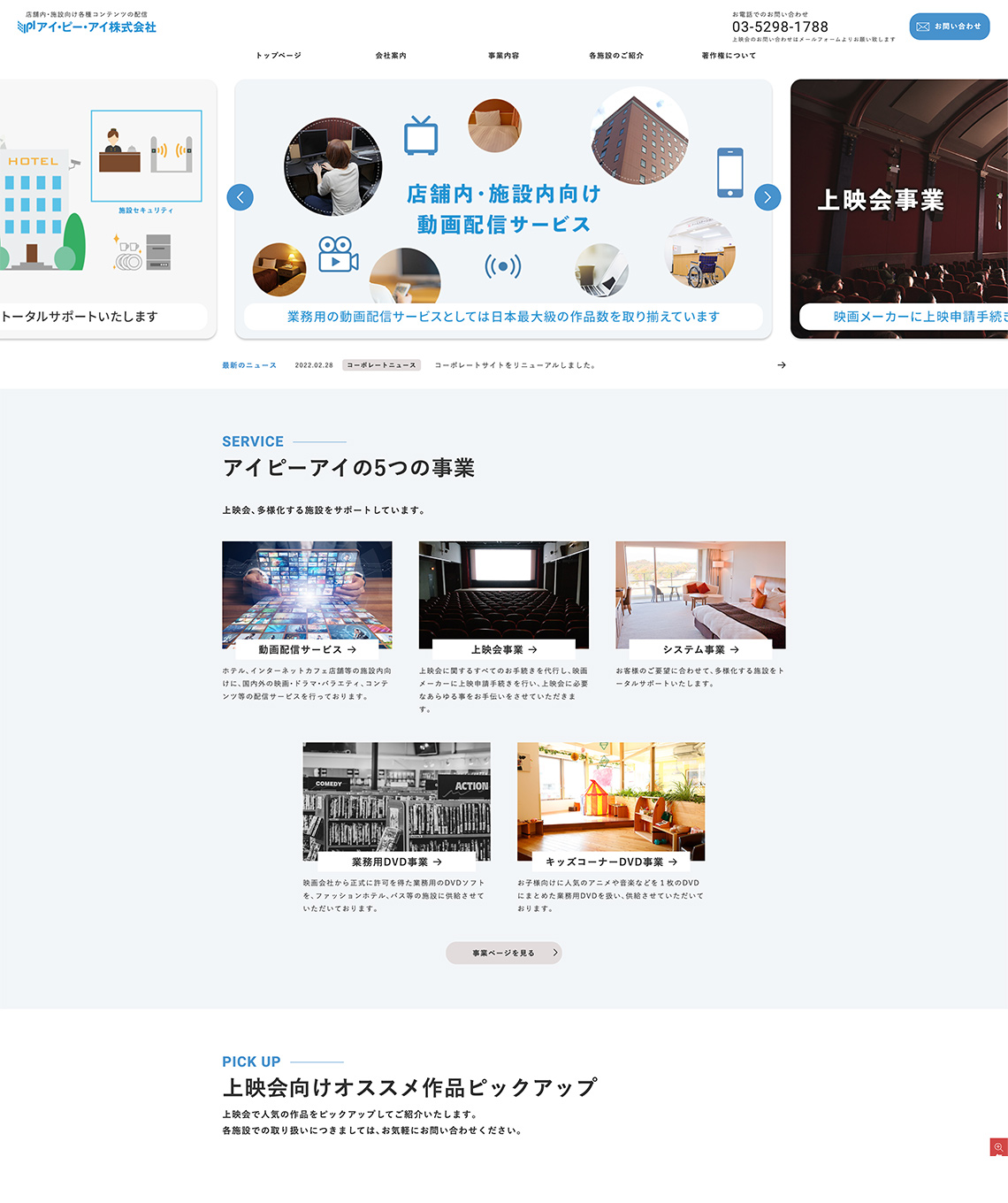1008x1203 pixels.
Task: Click the envelope icon on お問い合わせ button
Action: 924,27
